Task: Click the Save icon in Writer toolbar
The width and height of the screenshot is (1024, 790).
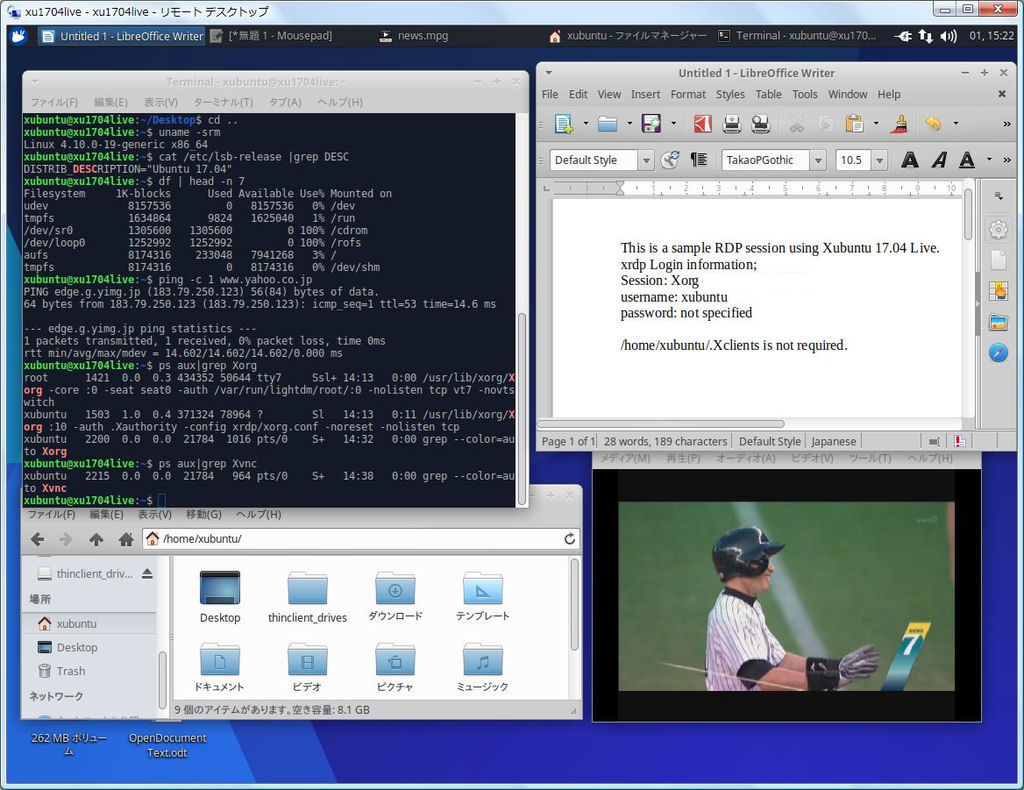Action: tap(651, 123)
